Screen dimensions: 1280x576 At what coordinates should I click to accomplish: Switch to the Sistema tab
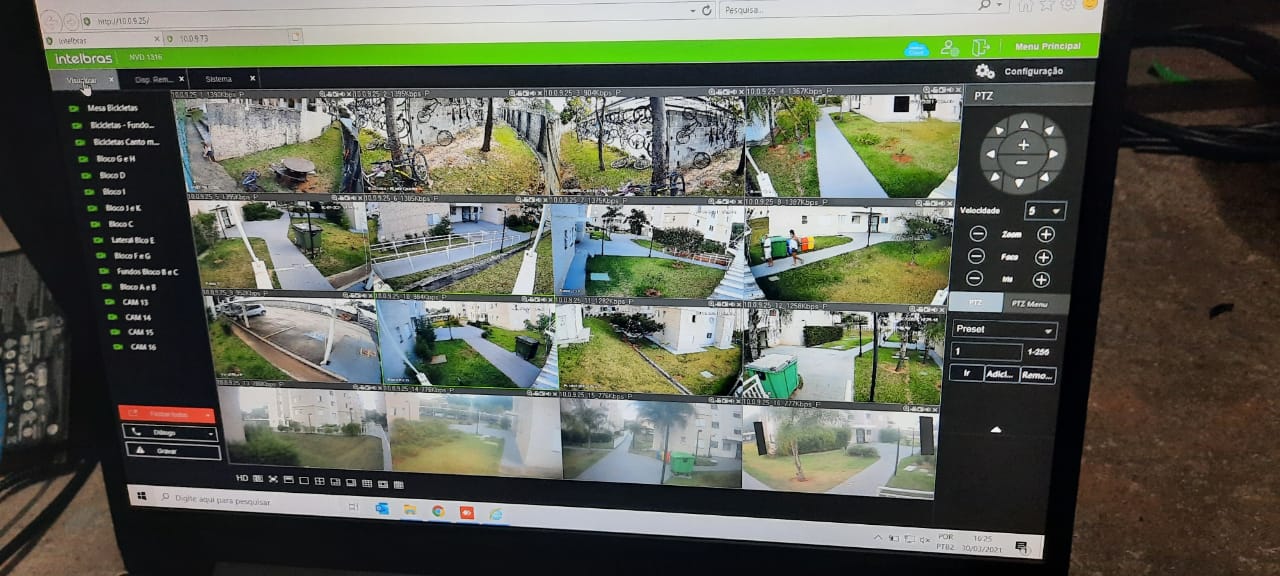(218, 79)
